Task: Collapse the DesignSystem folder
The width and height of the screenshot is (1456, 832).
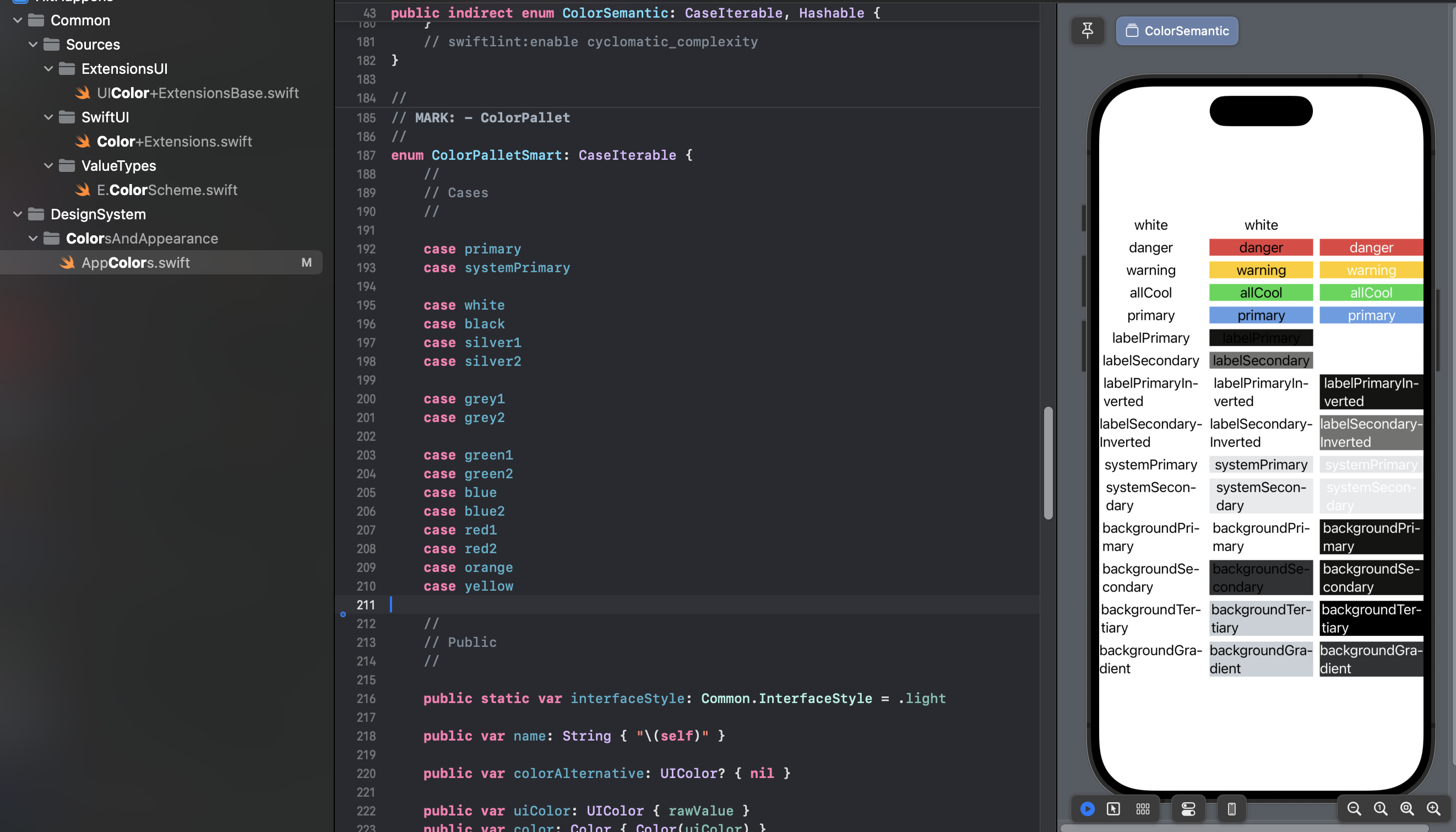Action: point(18,214)
